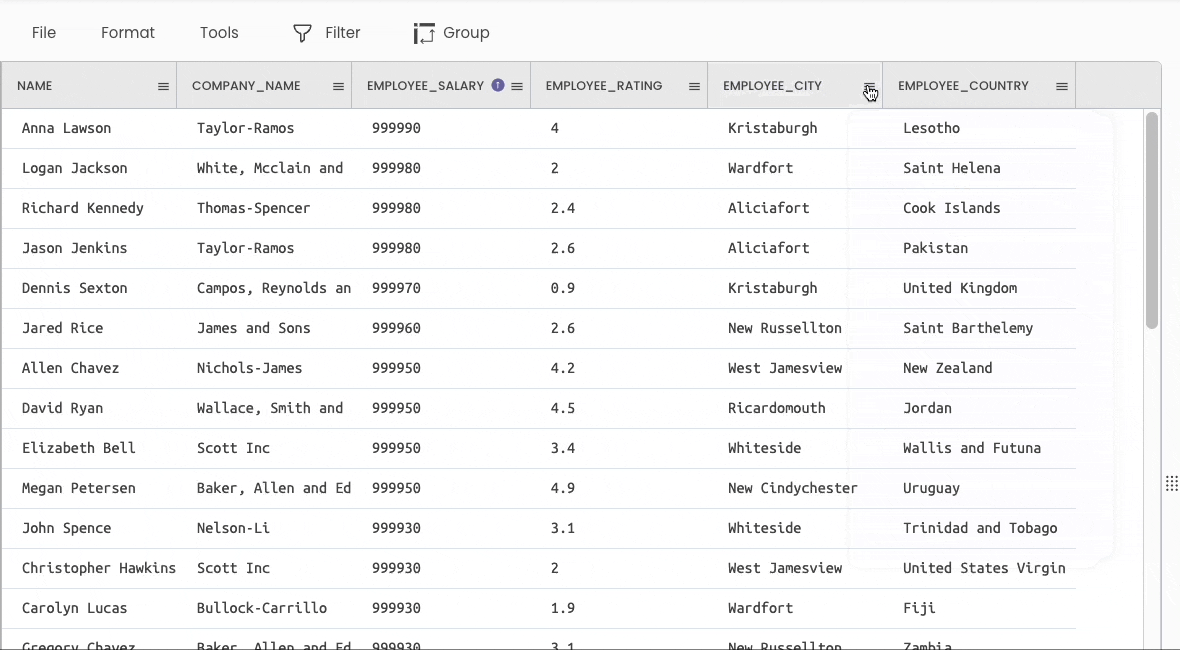The width and height of the screenshot is (1180, 650).
Task: Click the vertical scrollbar thumb
Action: coord(1152,220)
